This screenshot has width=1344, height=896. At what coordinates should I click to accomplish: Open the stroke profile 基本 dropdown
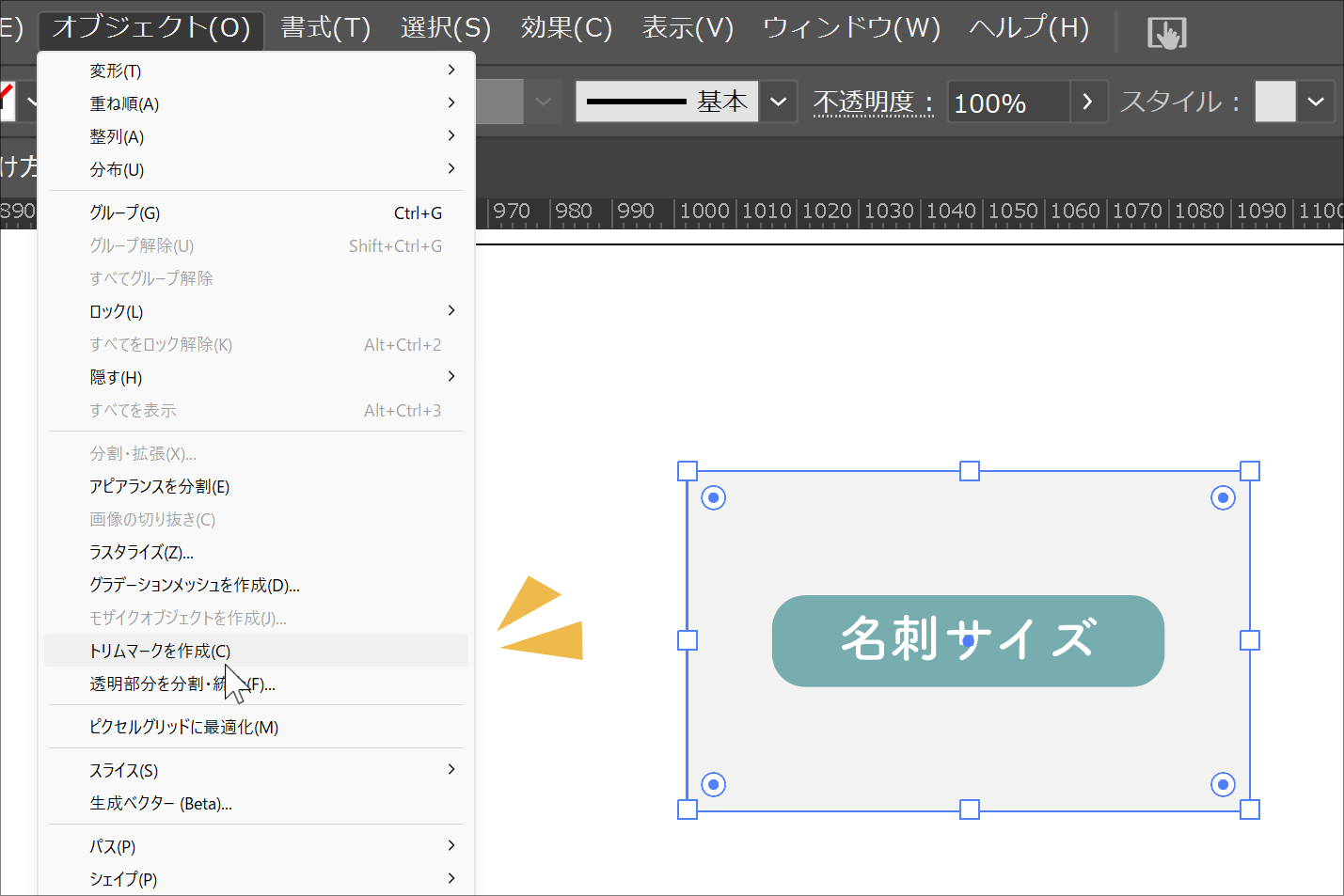[x=778, y=102]
